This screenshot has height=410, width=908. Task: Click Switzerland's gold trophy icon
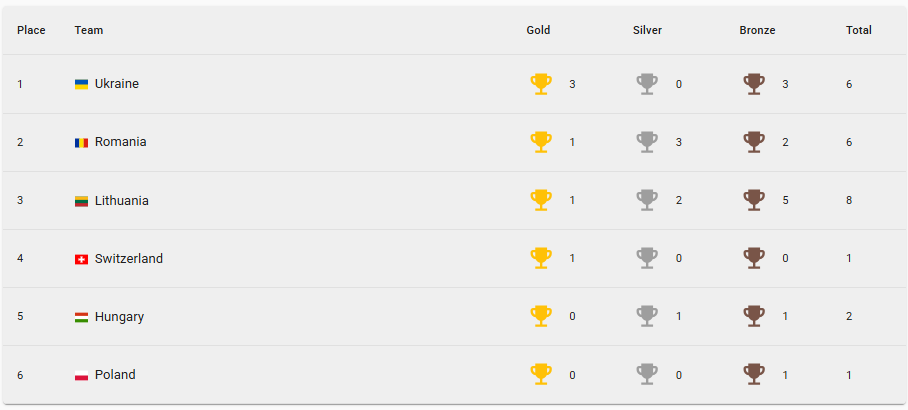pyautogui.click(x=541, y=258)
